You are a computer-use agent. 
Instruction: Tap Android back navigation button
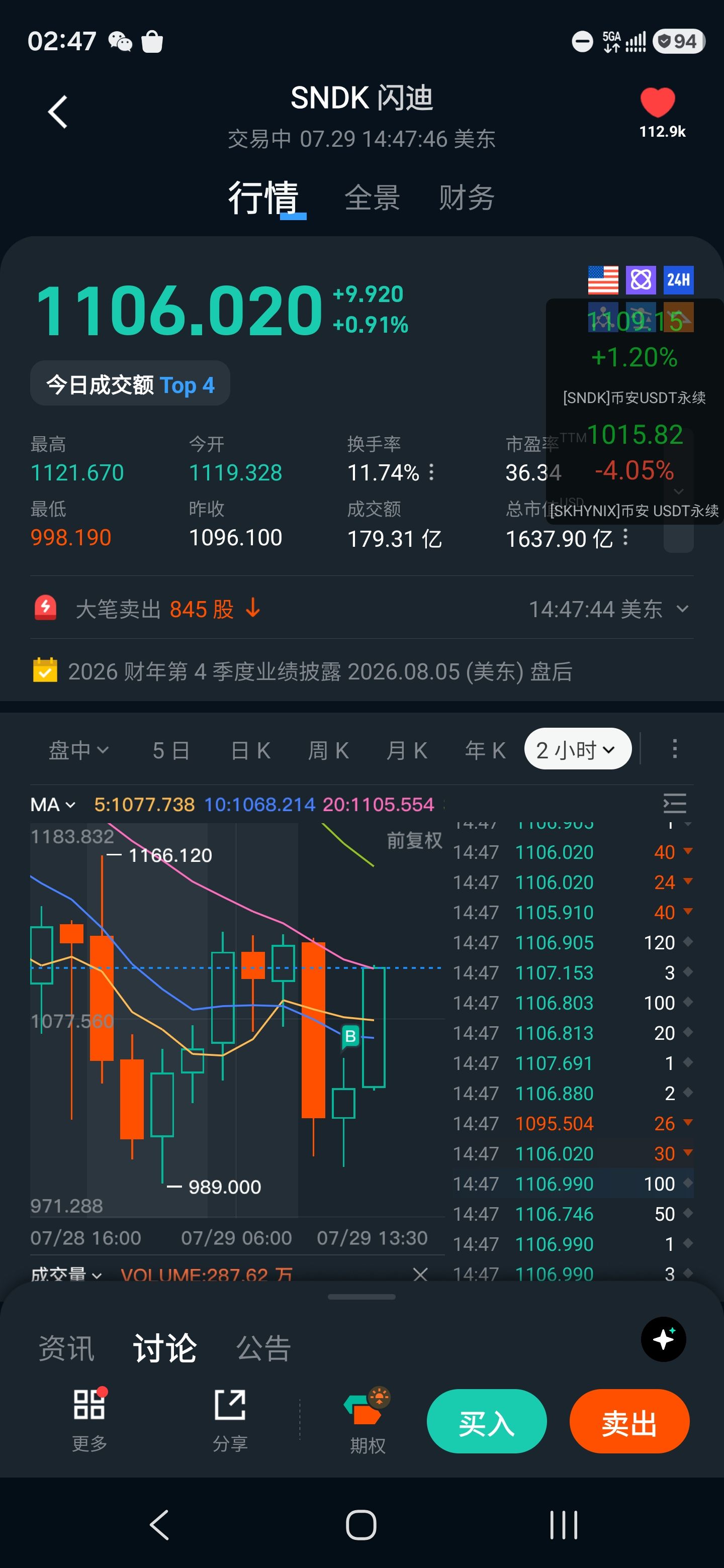(x=159, y=1525)
